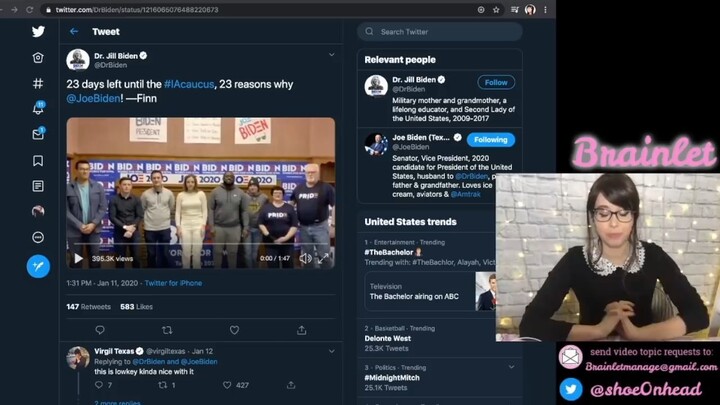Compose a new tweet with the blue button
Screen dimensions: 720x405
point(38,266)
